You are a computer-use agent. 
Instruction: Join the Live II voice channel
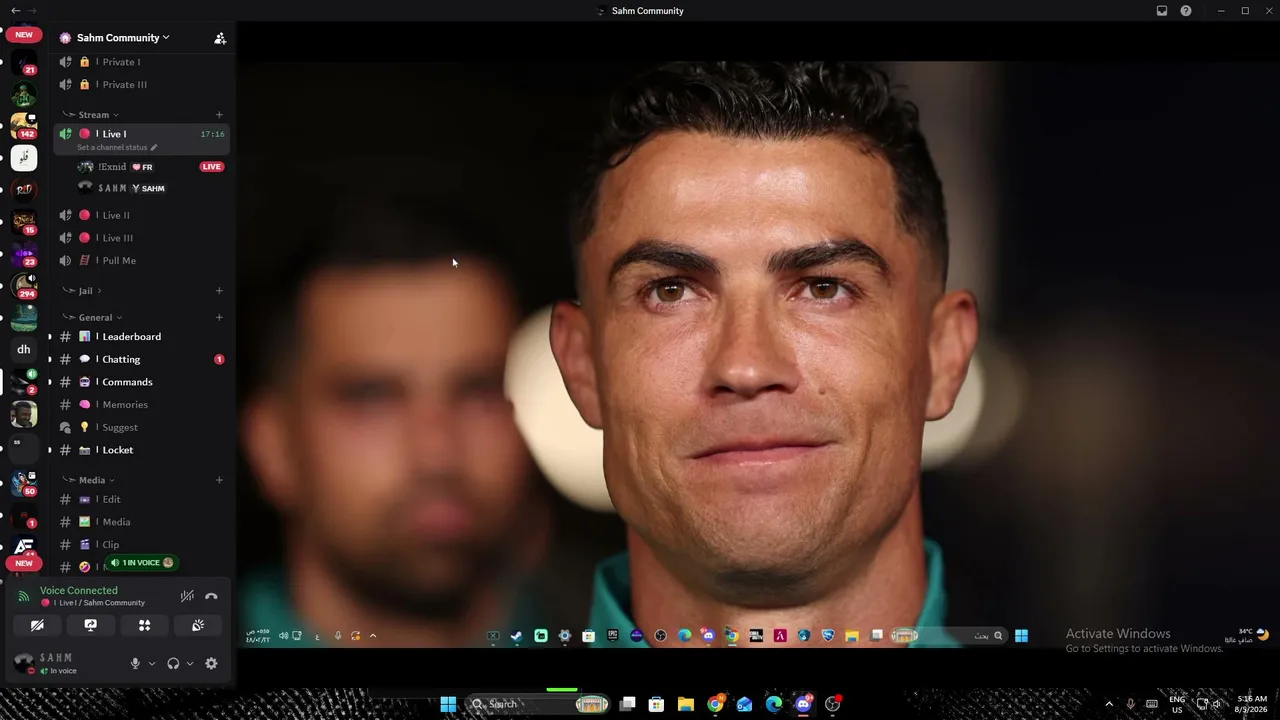[x=141, y=215]
